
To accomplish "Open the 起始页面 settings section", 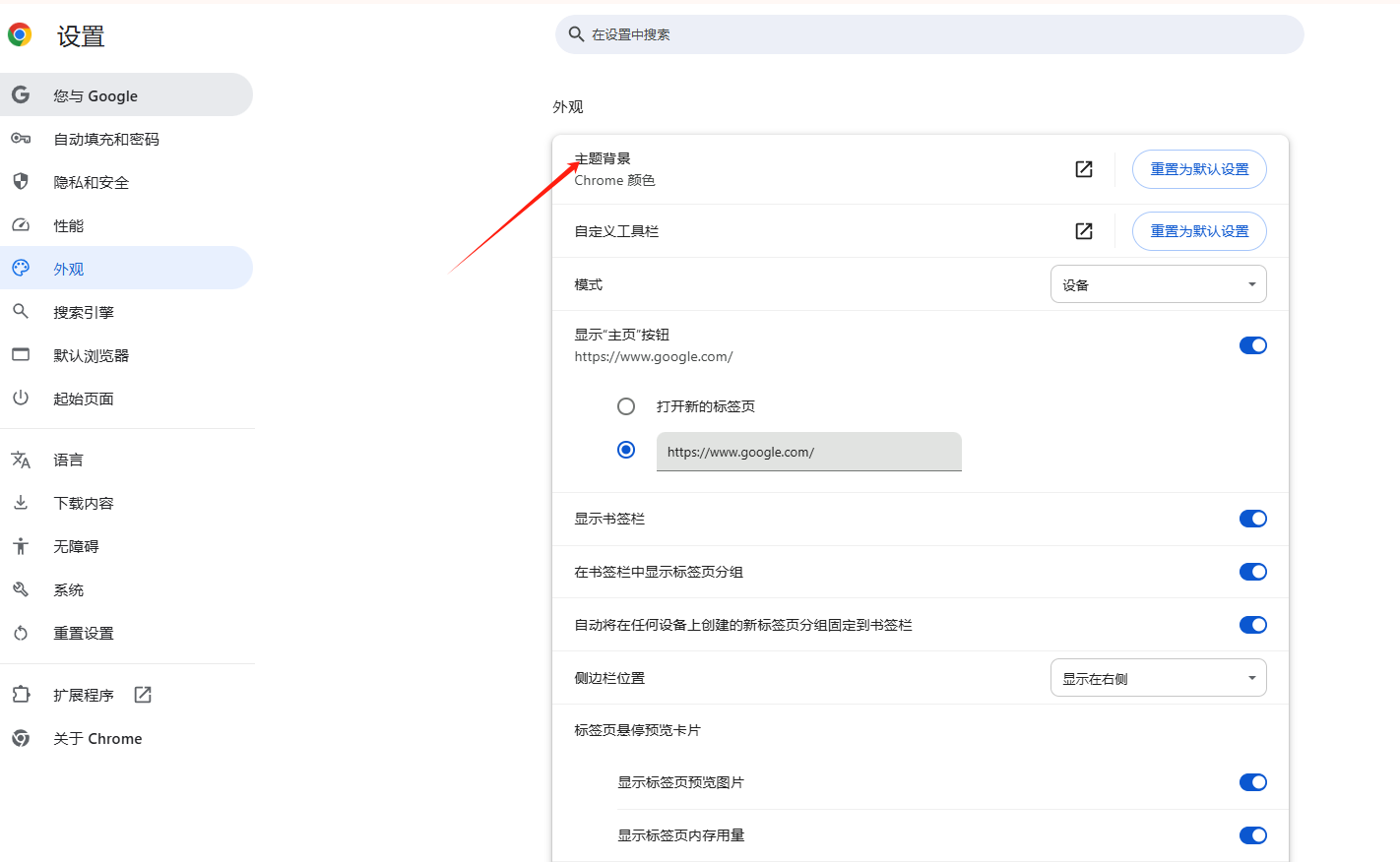I will (126, 399).
